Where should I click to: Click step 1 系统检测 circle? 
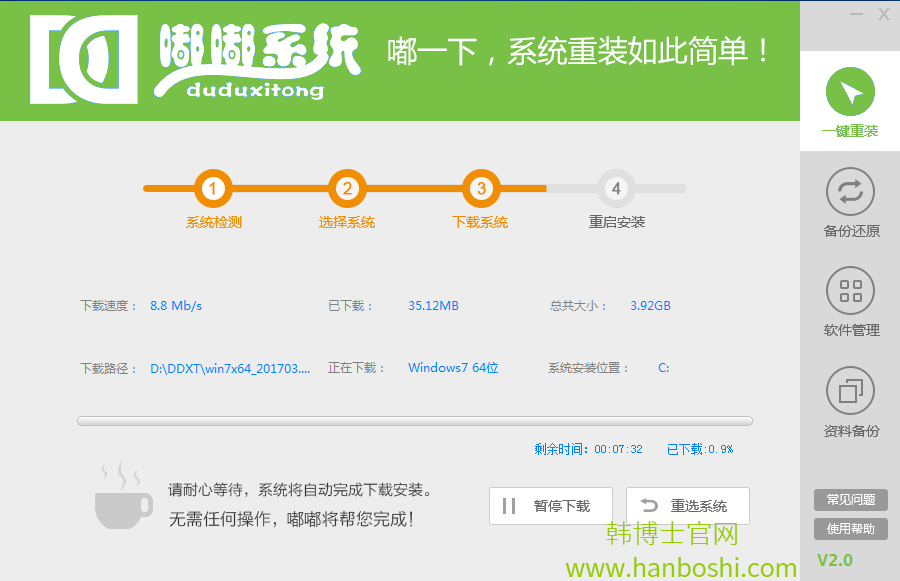click(x=213, y=188)
